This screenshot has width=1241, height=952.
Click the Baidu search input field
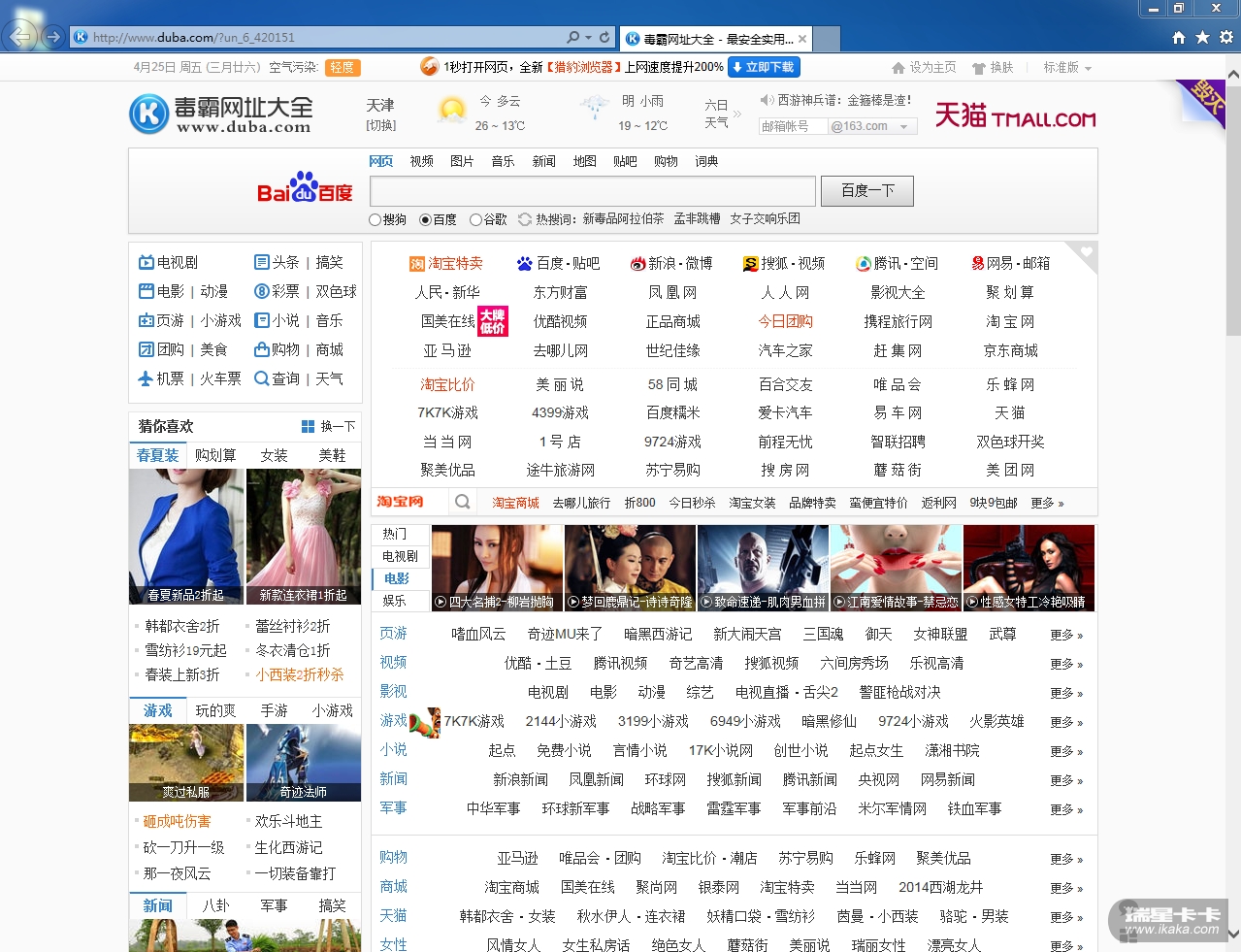[x=592, y=191]
